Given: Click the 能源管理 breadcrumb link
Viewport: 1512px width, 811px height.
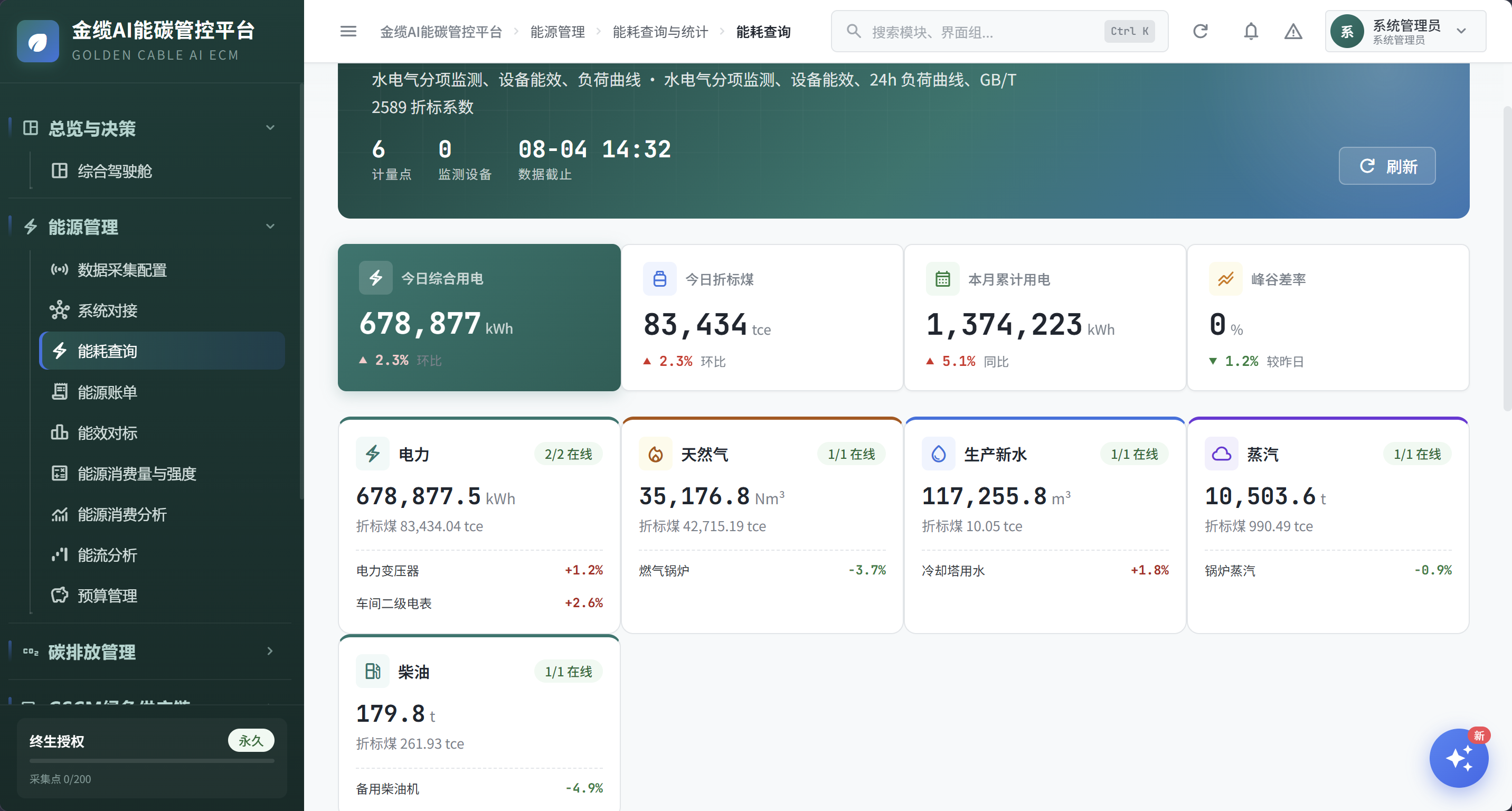Looking at the screenshot, I should [557, 32].
